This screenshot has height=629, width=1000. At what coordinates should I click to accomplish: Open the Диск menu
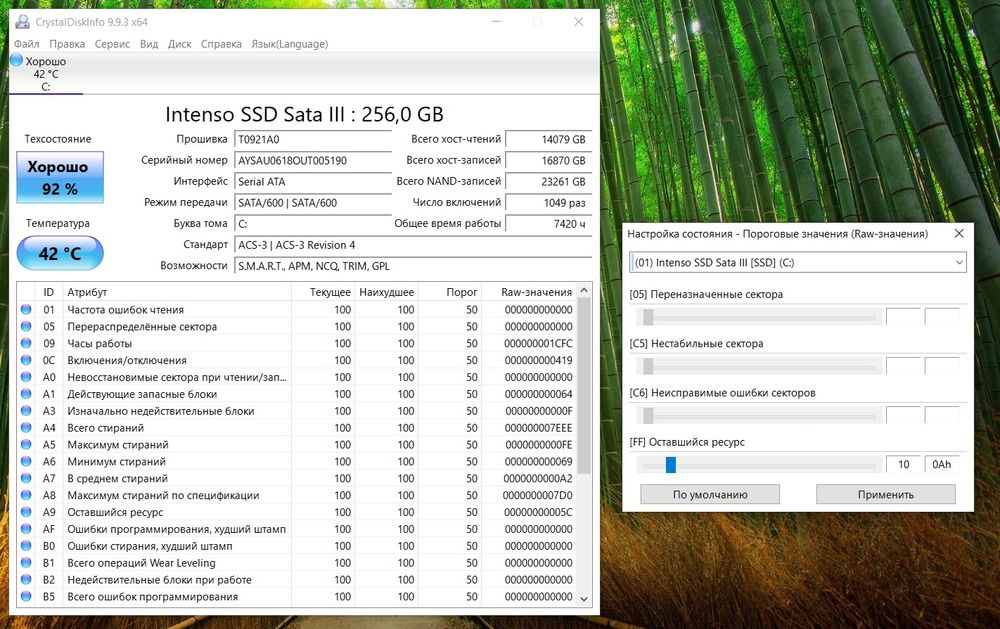coord(179,44)
